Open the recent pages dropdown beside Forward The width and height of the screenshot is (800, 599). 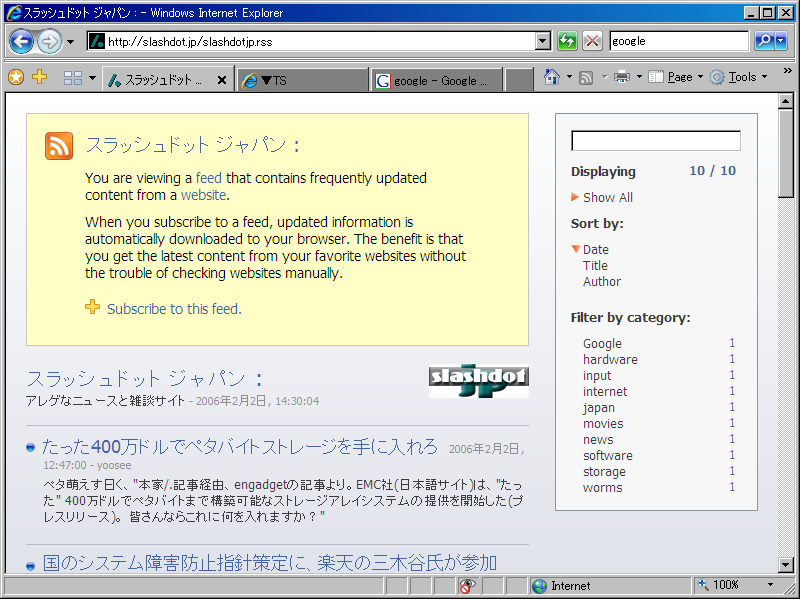[x=70, y=41]
